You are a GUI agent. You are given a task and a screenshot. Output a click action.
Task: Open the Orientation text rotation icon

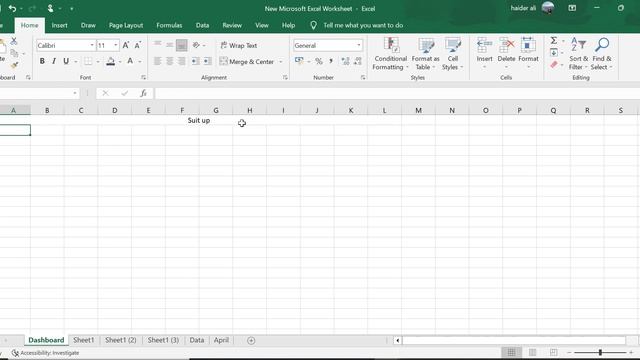pos(196,45)
